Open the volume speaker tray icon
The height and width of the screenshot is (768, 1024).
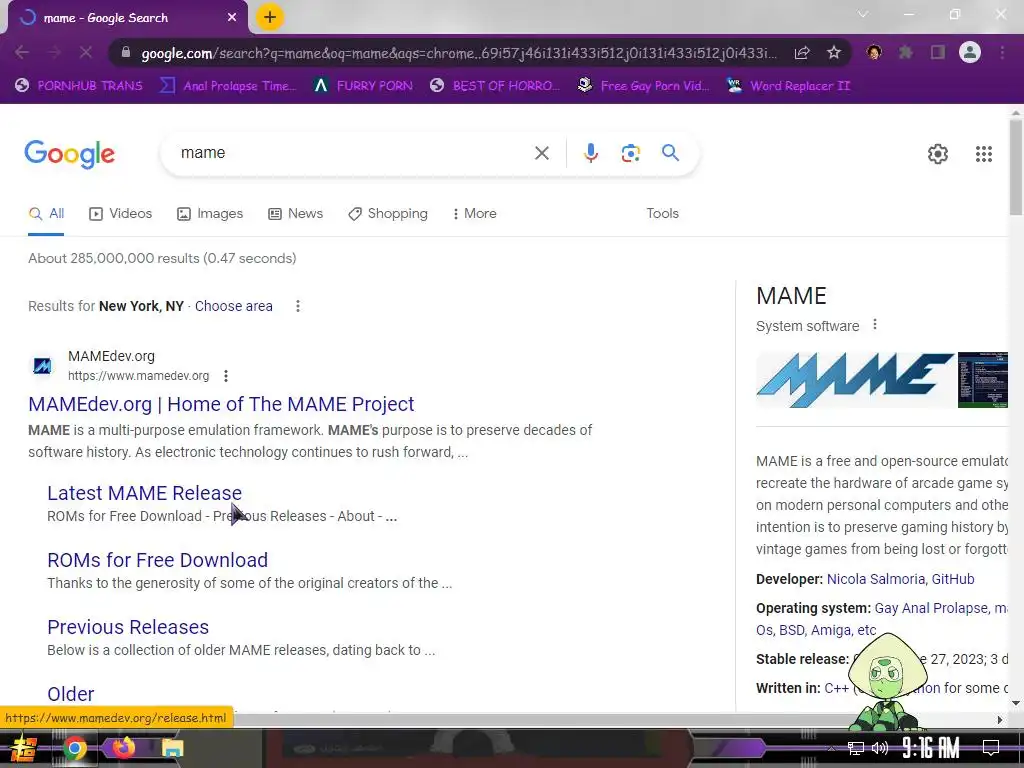[880, 748]
